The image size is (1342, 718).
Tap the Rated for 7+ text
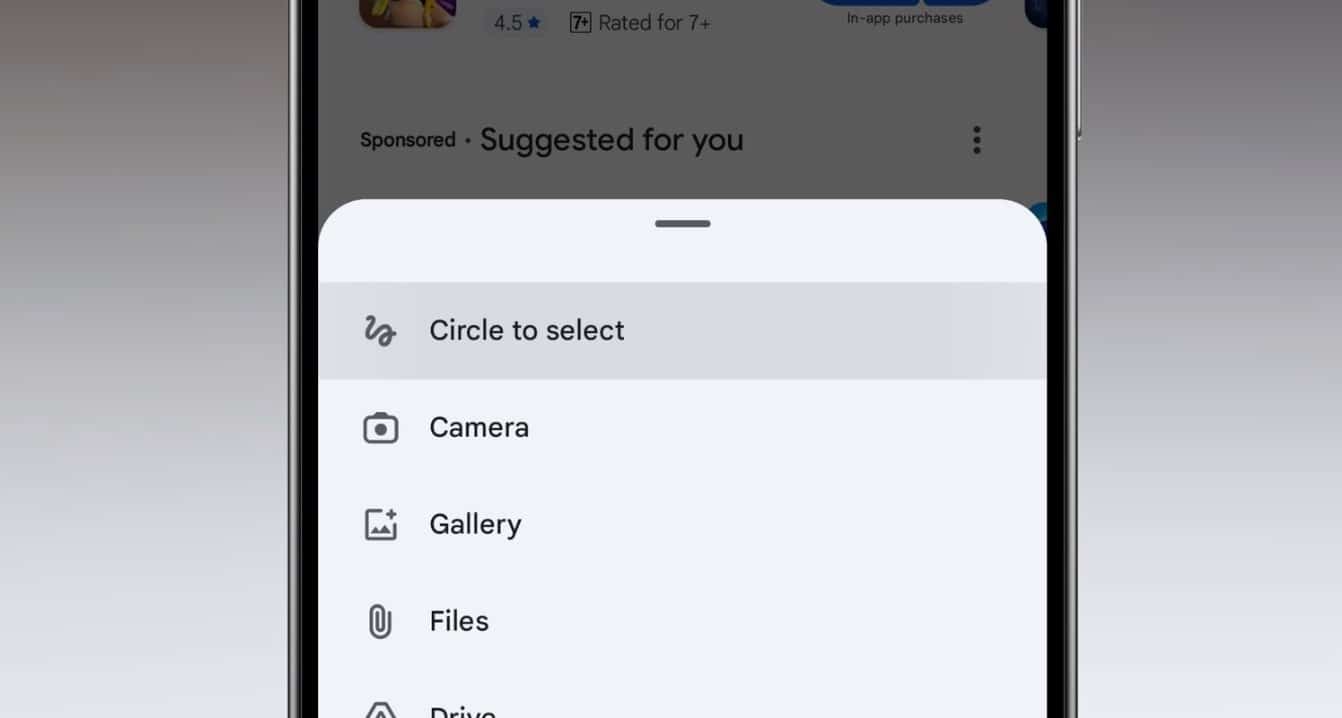[654, 22]
